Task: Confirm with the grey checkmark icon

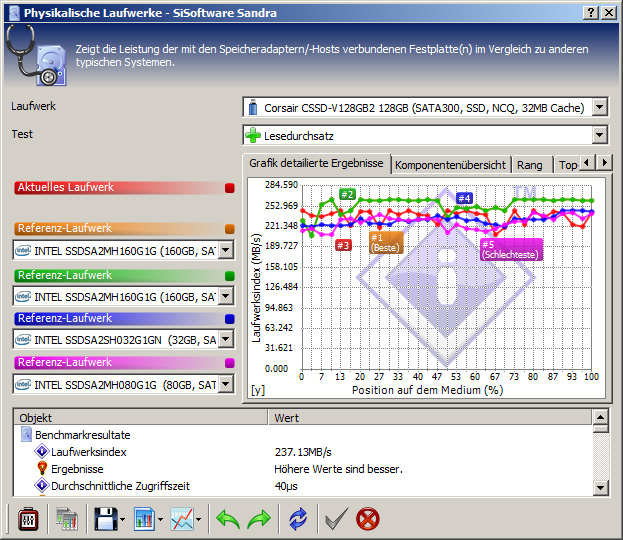Action: (x=337, y=519)
